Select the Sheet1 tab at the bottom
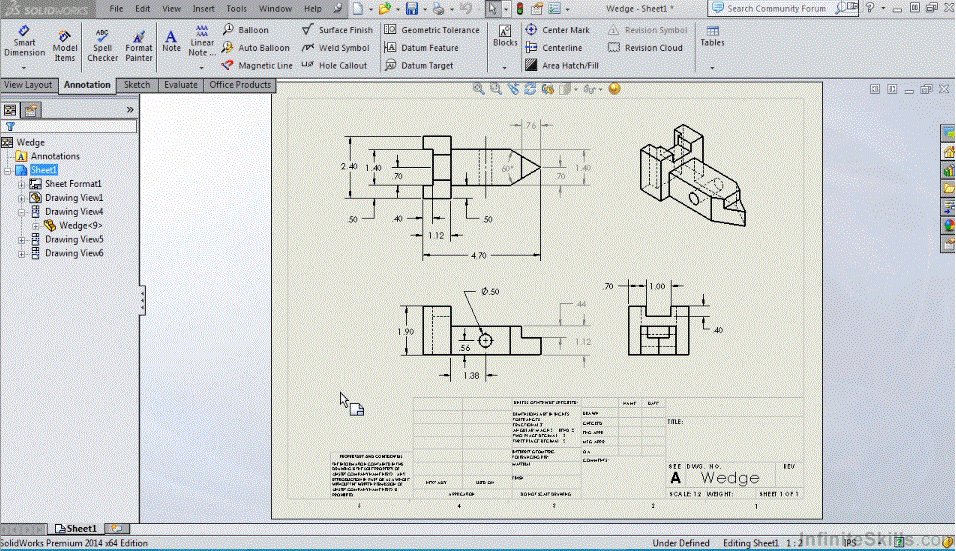The image size is (956, 551). point(76,528)
